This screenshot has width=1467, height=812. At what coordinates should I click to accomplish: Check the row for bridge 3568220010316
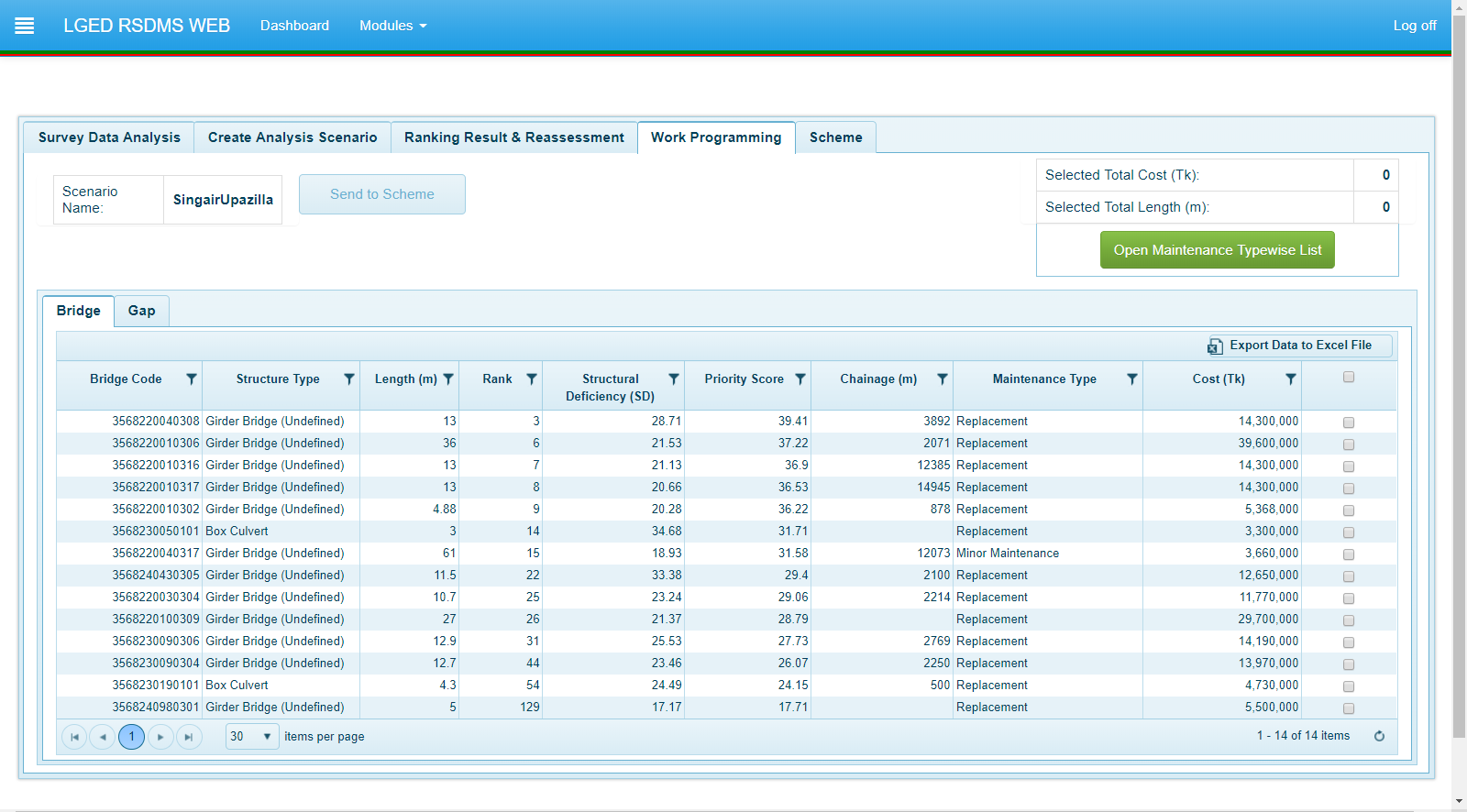coord(1349,466)
